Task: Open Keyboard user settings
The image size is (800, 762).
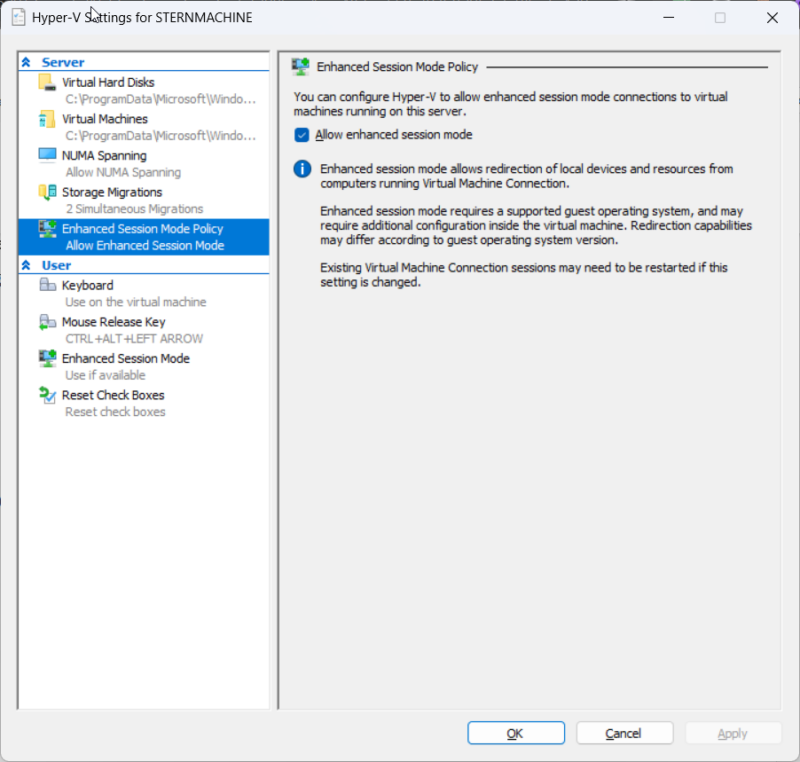Action: (x=143, y=293)
